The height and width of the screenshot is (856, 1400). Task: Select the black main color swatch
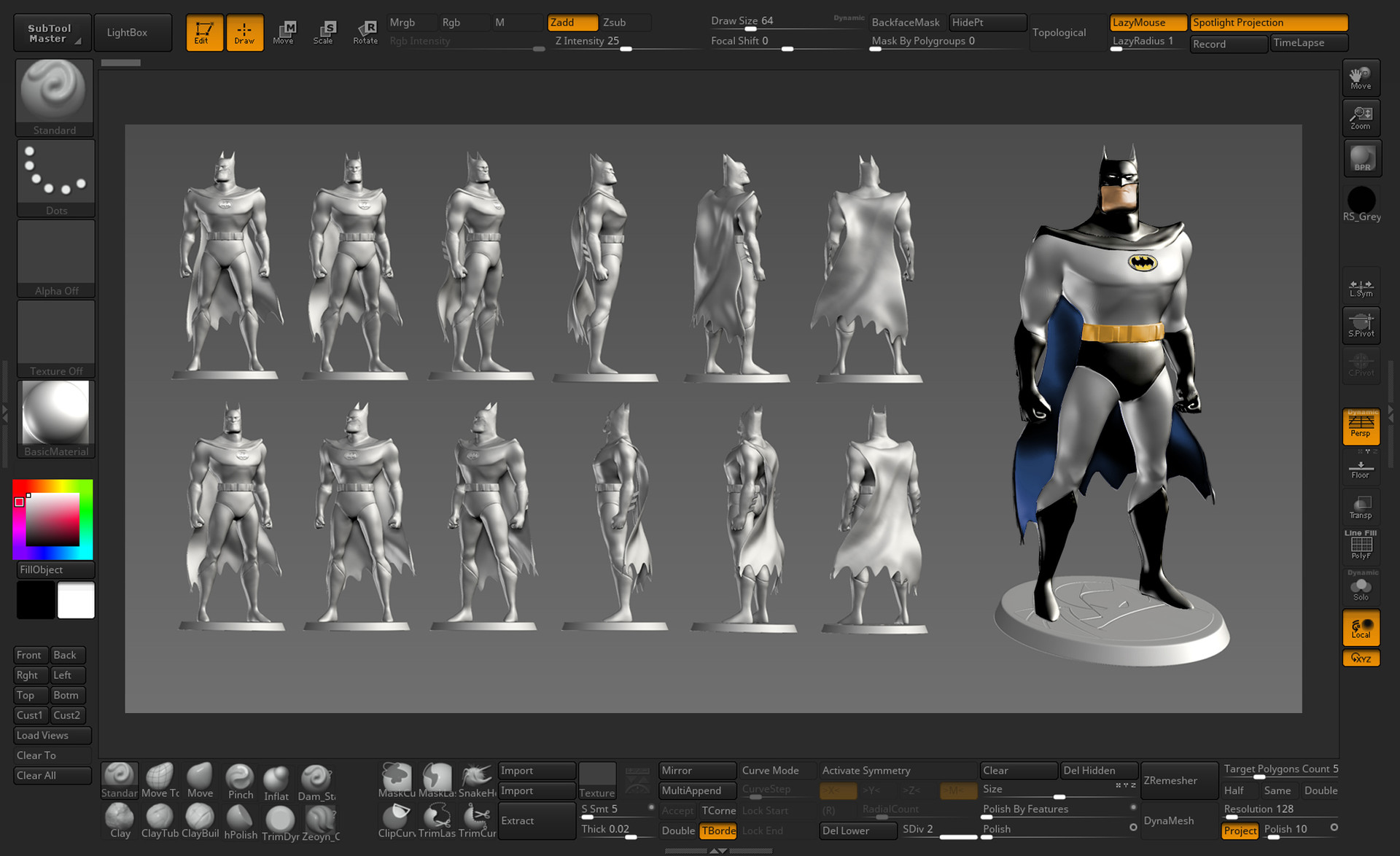(36, 600)
